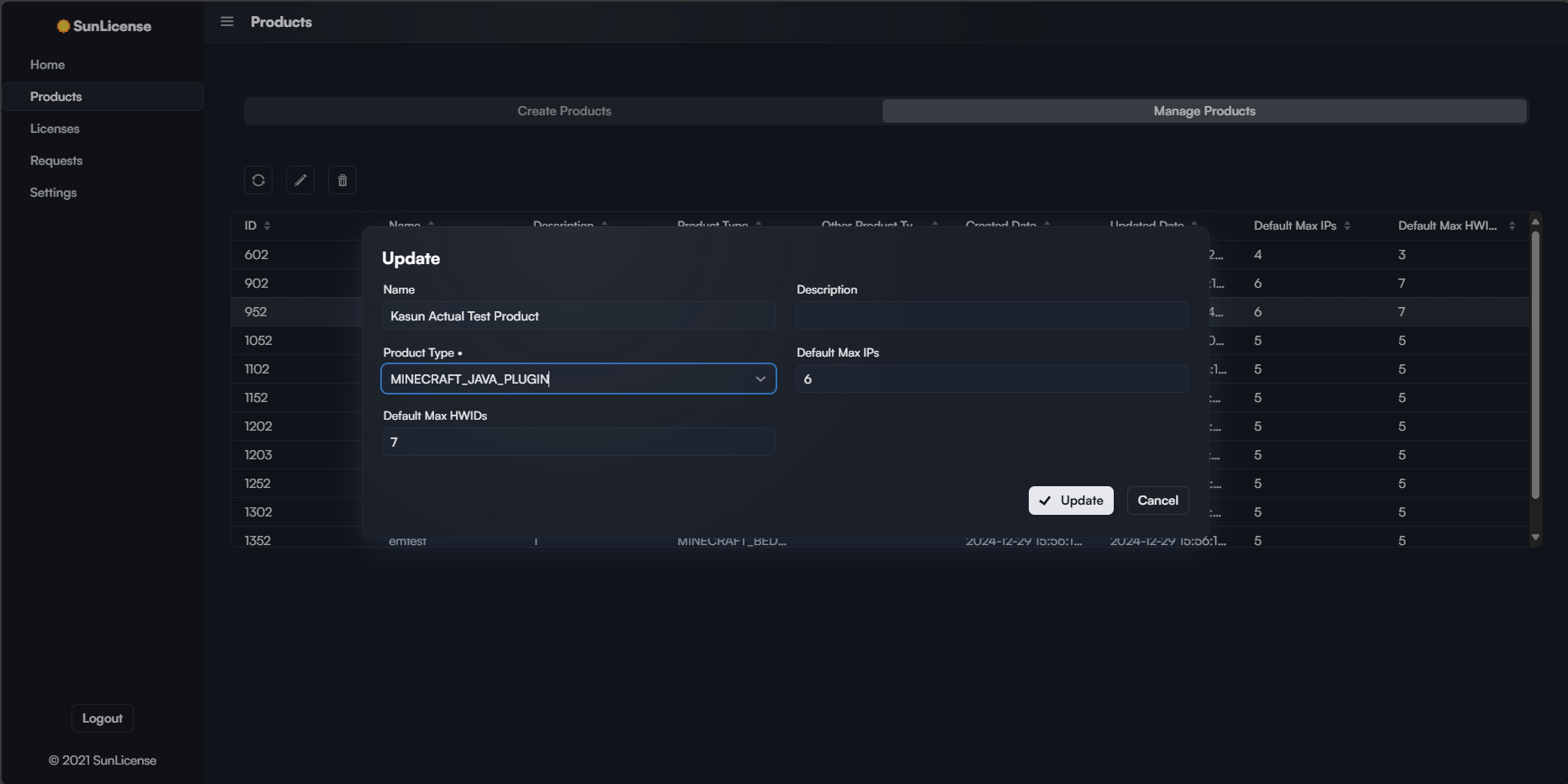This screenshot has height=784, width=1568.
Task: Sort the table by the ID column arrows
Action: point(268,225)
